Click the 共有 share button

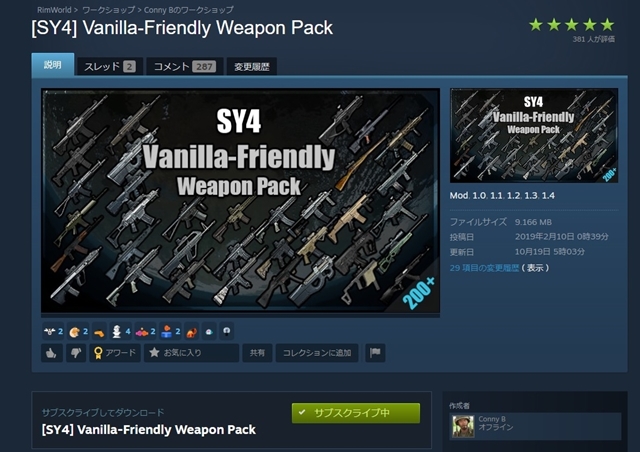(x=257, y=353)
